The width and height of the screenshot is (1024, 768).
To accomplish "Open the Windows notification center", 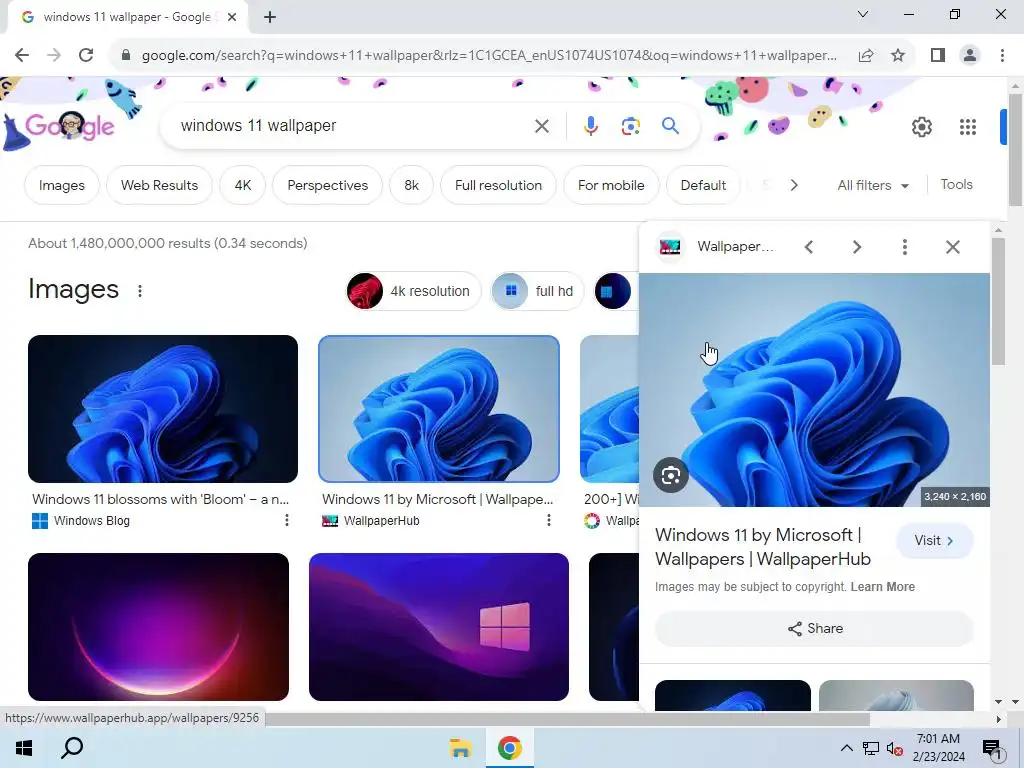I will (992, 749).
